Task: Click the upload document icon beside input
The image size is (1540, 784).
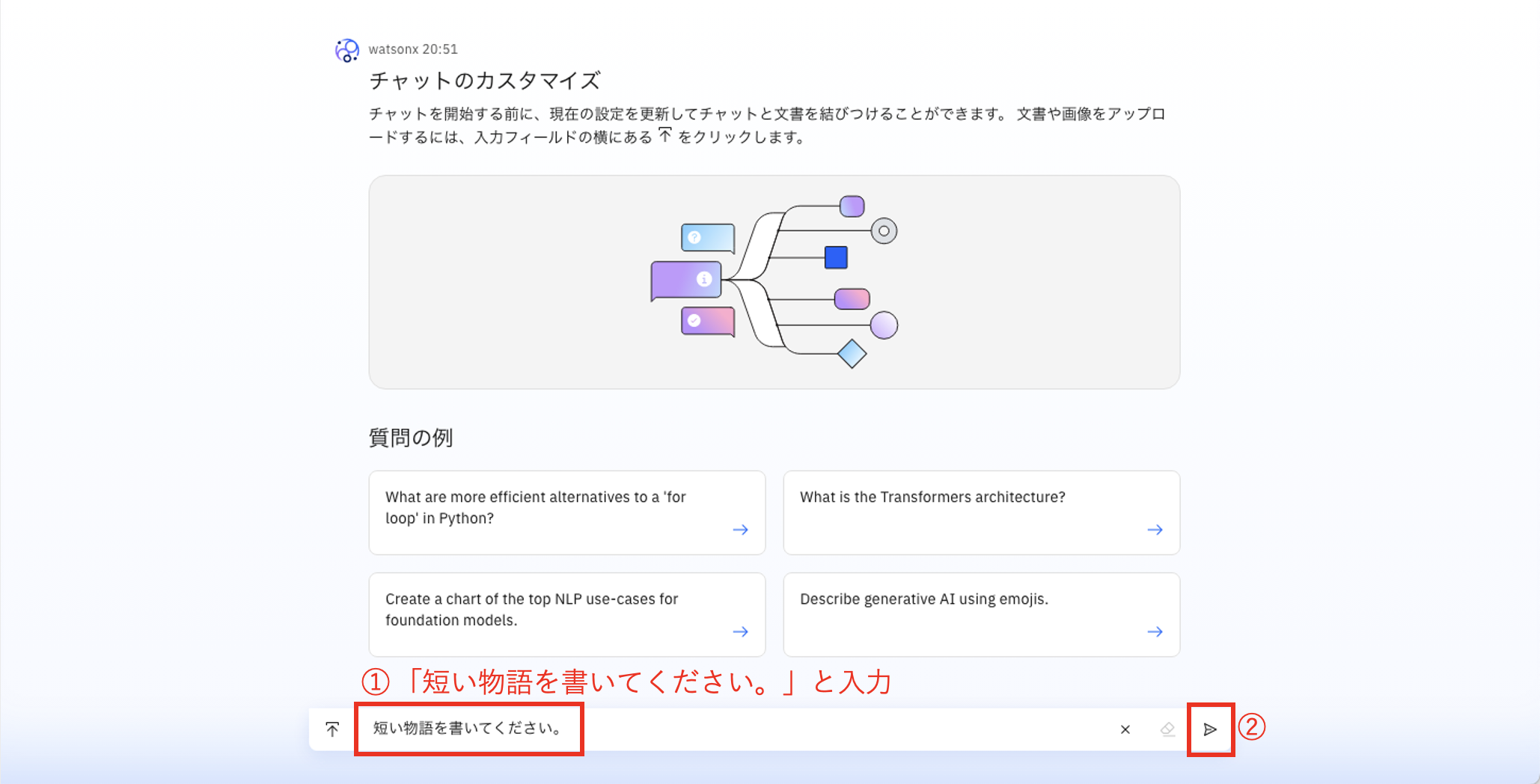Action: coord(332,729)
